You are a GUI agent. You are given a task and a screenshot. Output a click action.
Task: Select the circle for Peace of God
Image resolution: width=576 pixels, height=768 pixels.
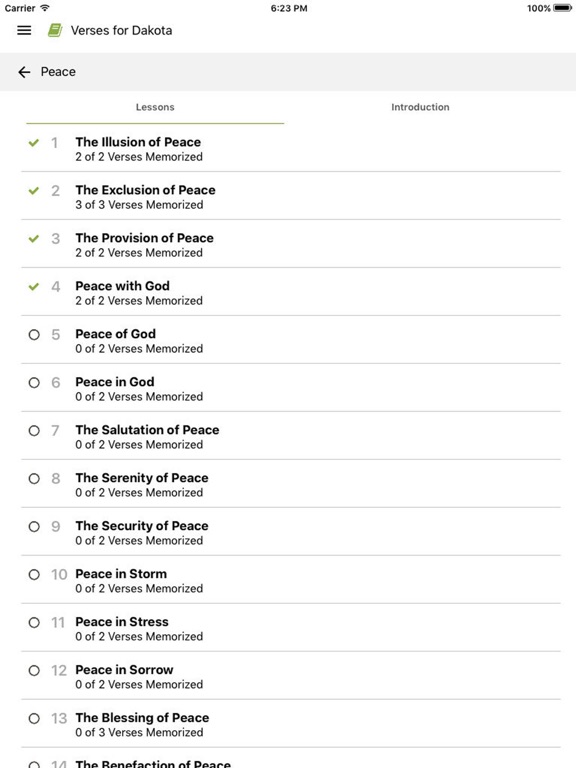click(34, 335)
